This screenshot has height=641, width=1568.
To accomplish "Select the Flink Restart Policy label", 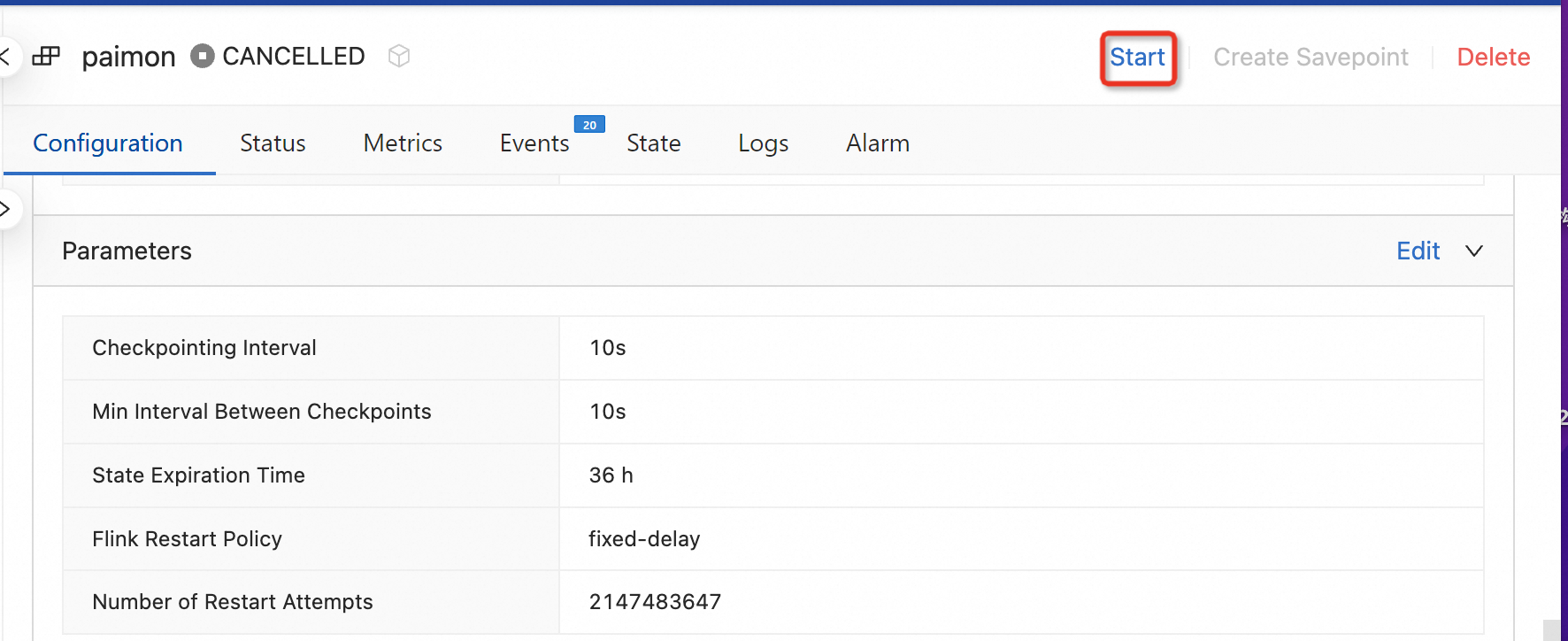I will 187,539.
